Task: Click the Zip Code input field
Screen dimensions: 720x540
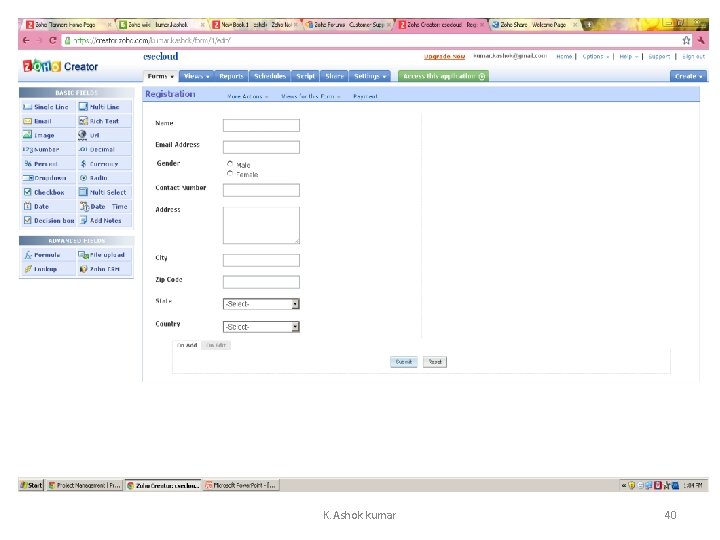Action: (261, 282)
